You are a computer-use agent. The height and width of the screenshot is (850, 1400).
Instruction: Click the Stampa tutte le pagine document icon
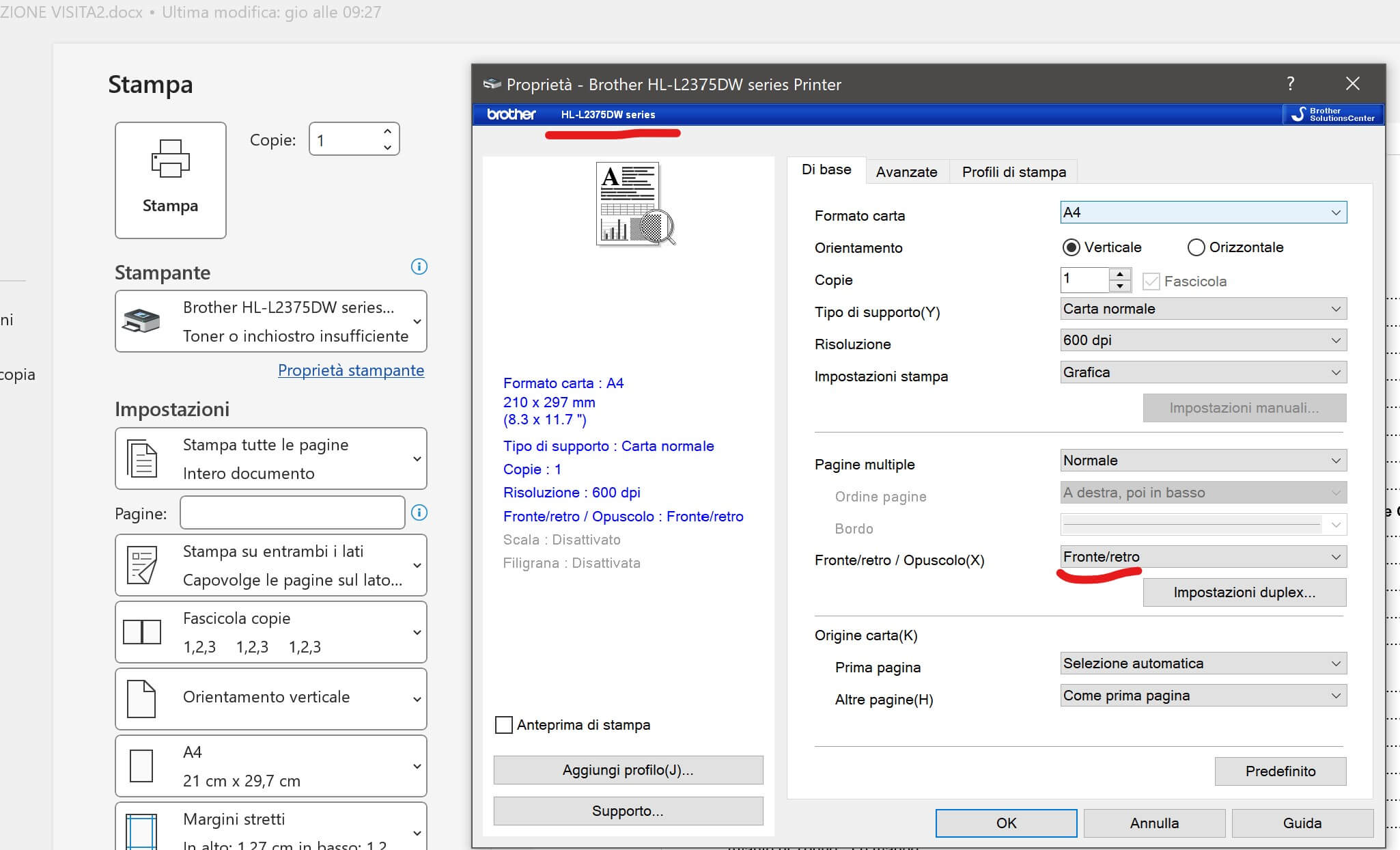[x=142, y=458]
